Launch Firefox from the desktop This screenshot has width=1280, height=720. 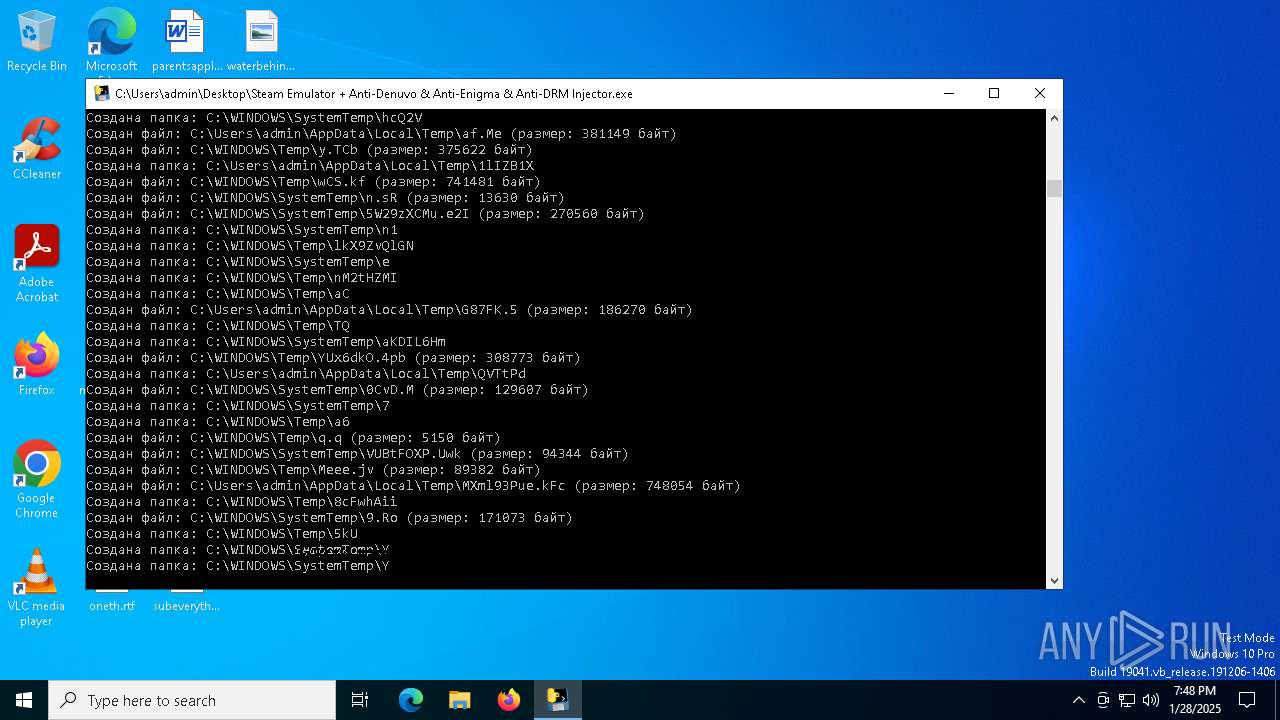[x=37, y=366]
